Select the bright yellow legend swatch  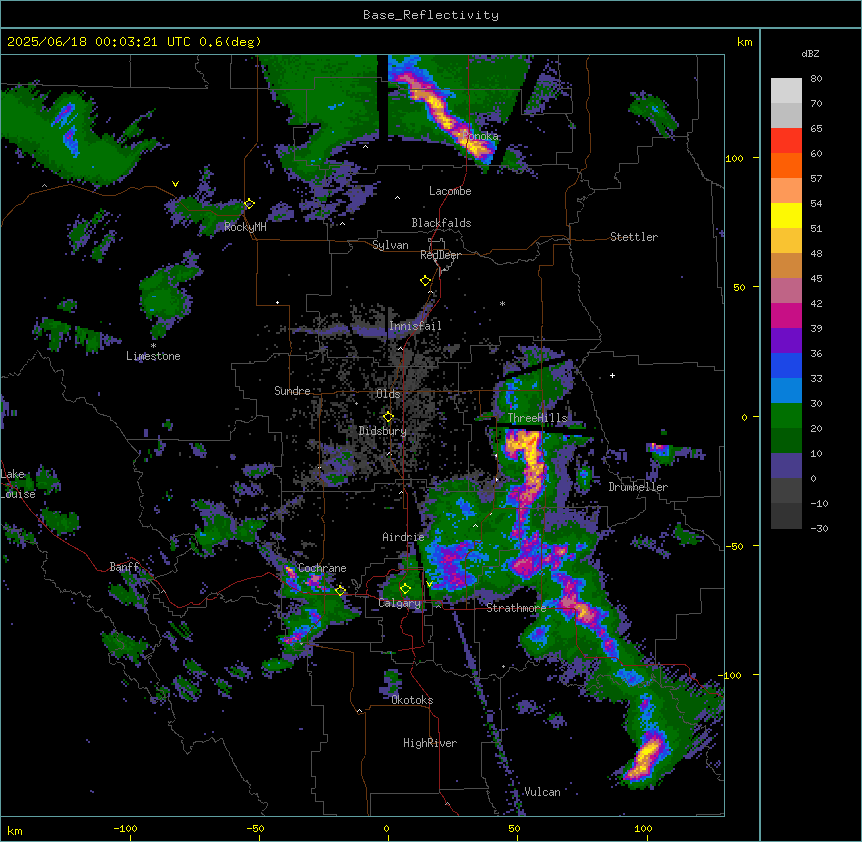coord(786,215)
